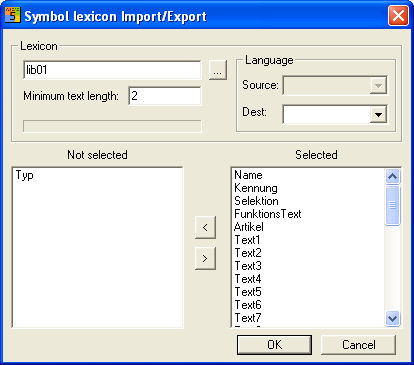
Task: Click the Selected list scroll down arrow
Action: (x=392, y=318)
